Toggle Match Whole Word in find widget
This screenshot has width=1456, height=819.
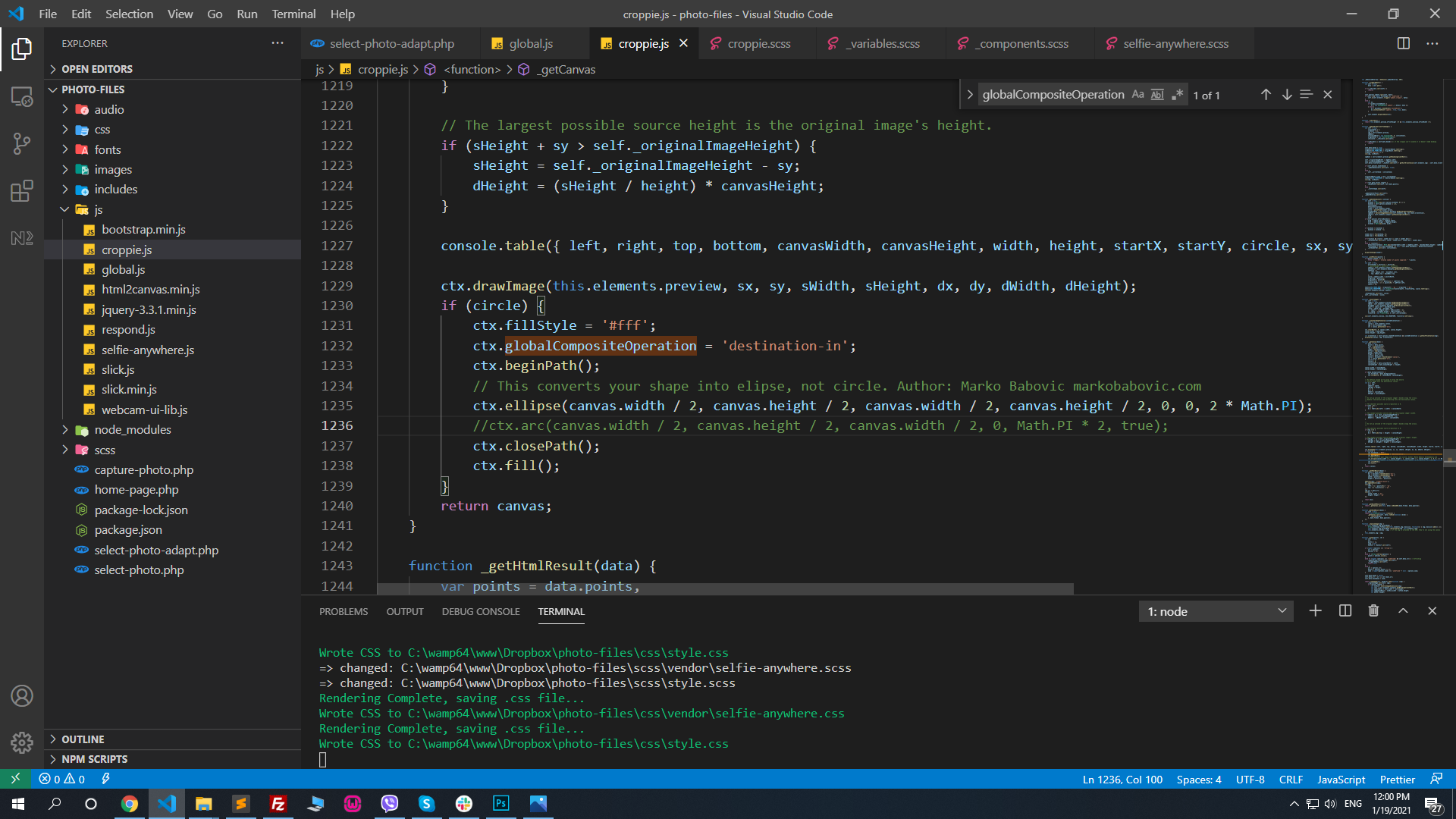click(1157, 94)
